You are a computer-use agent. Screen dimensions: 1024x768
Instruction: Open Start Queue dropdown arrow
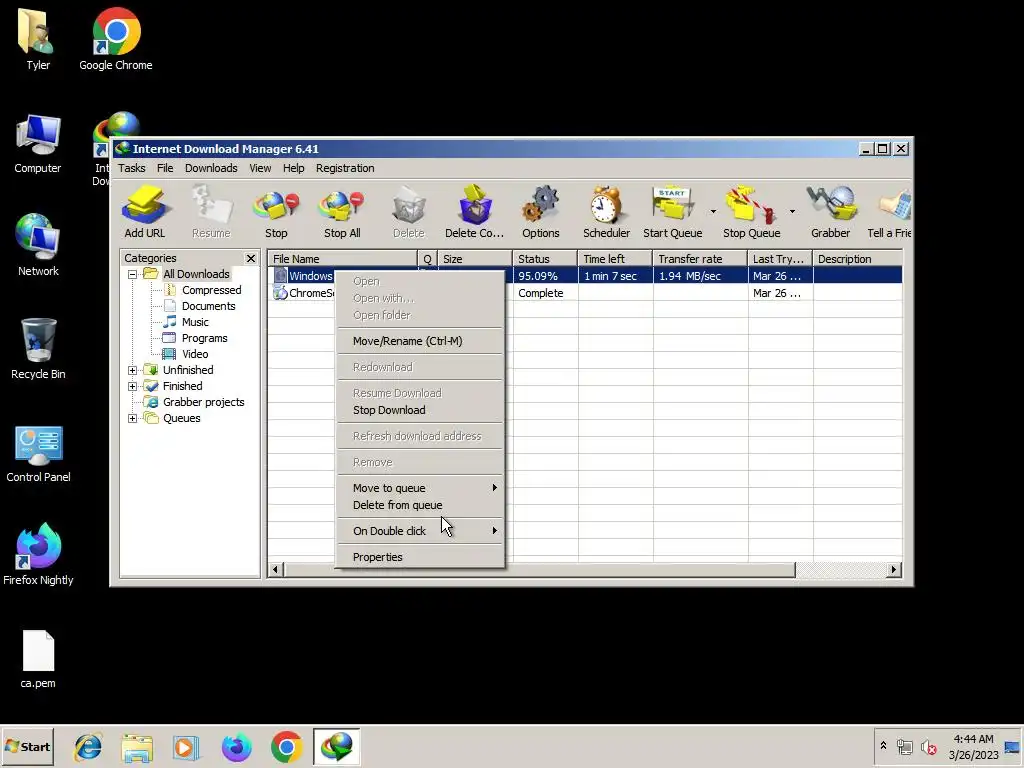(x=713, y=212)
